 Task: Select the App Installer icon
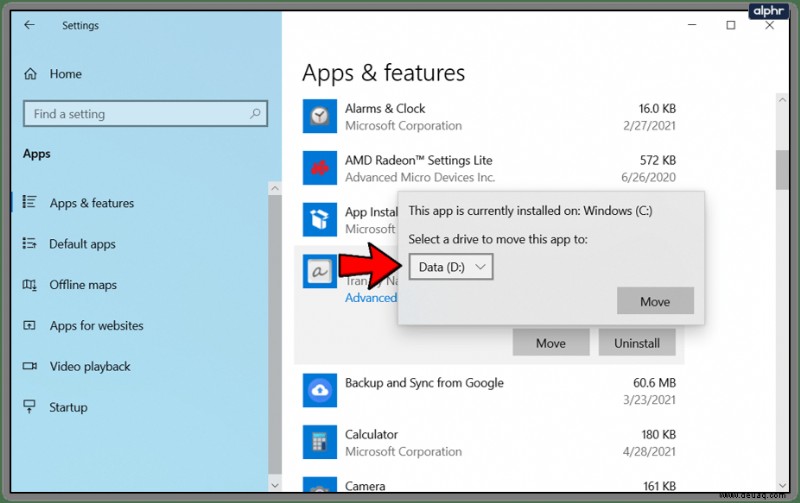click(x=319, y=220)
